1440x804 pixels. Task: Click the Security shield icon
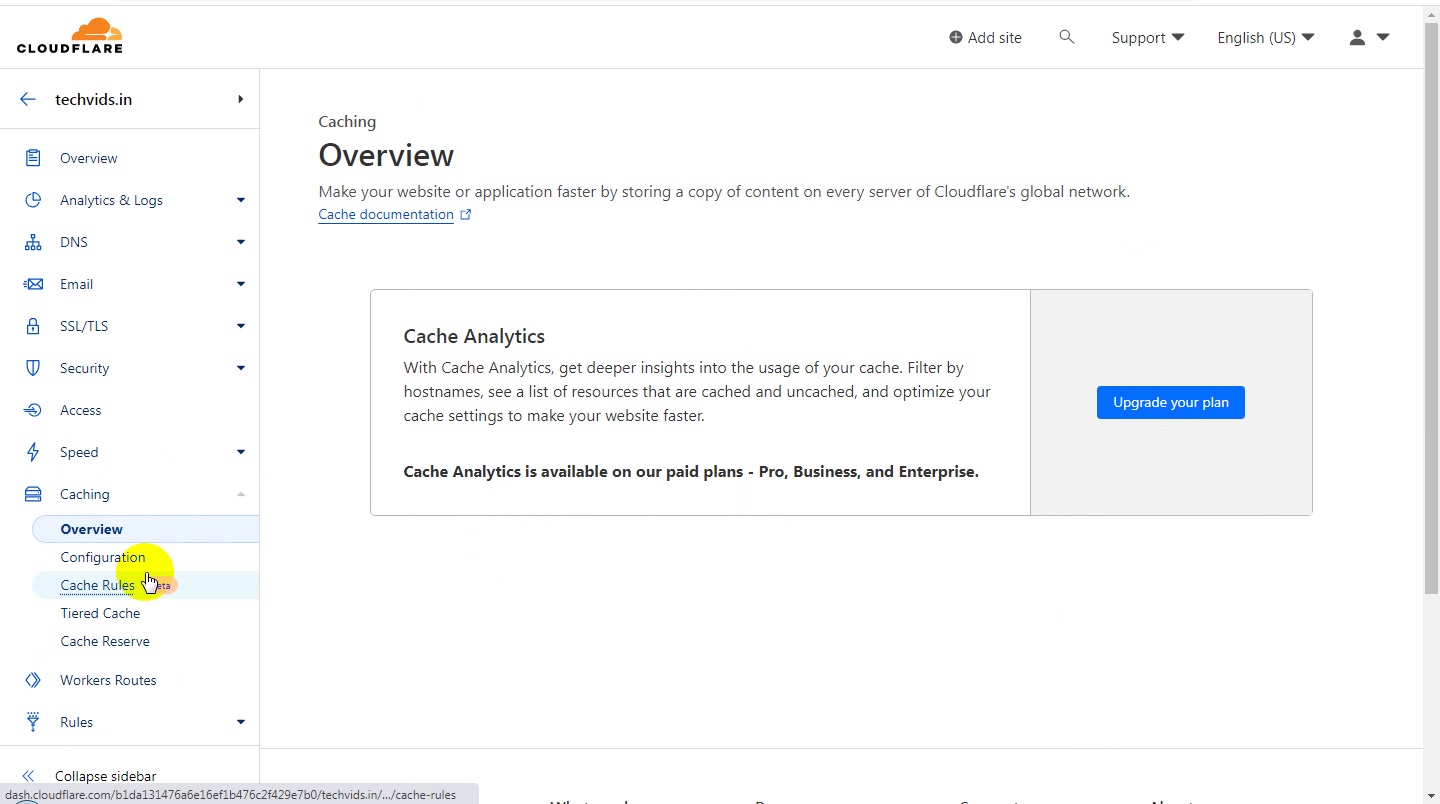(33, 368)
